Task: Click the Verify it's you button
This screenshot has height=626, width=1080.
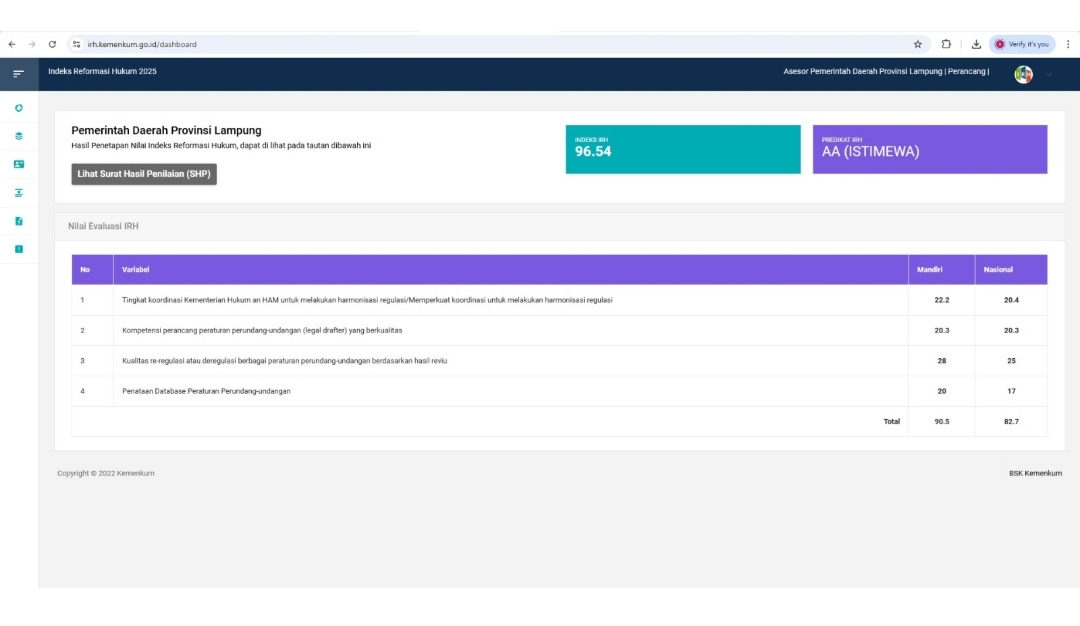Action: (x=1022, y=44)
